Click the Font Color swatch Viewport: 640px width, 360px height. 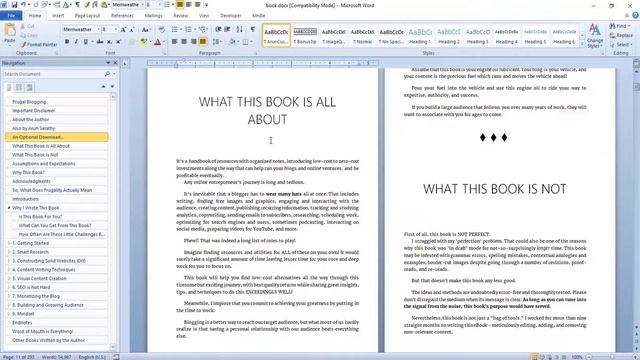pos(158,42)
